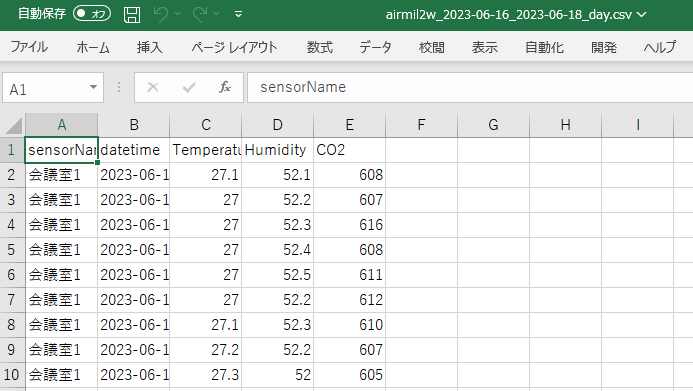Viewport: 693px width, 391px height.
Task: Select the cell containing CO2 value 616
Action: coord(350,225)
